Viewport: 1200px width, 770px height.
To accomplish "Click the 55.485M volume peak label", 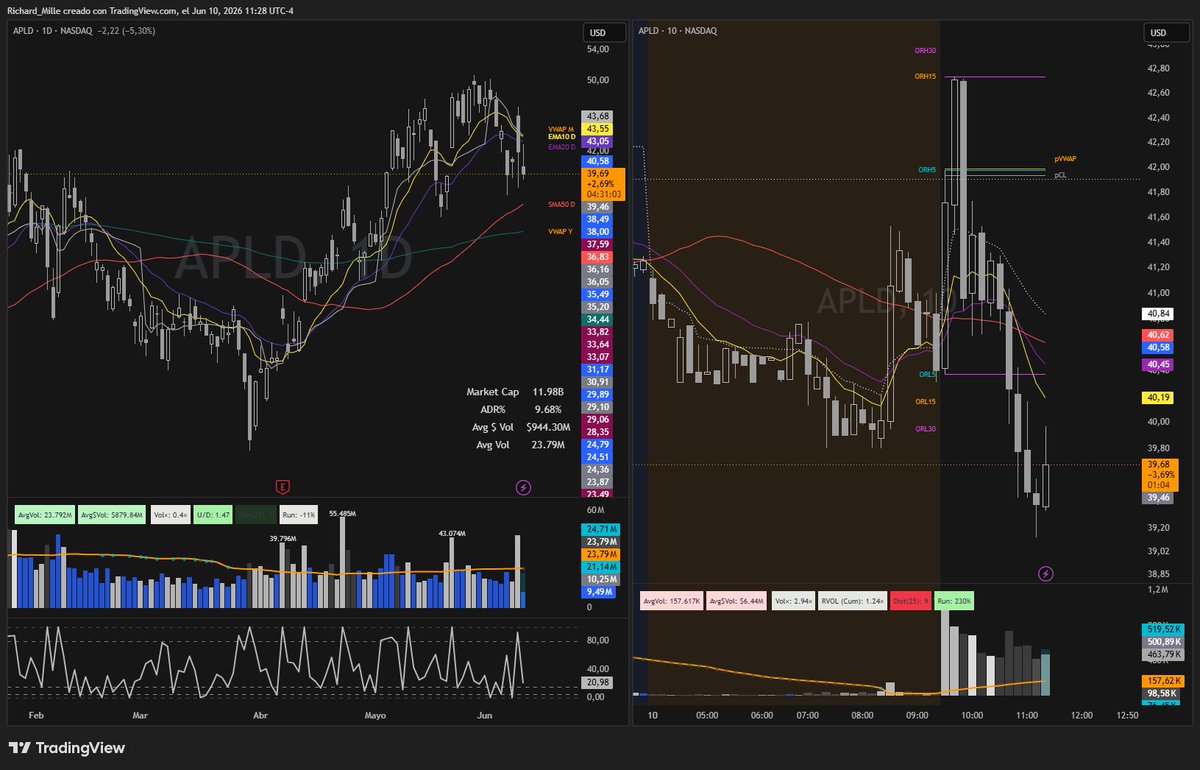I will [x=343, y=512].
